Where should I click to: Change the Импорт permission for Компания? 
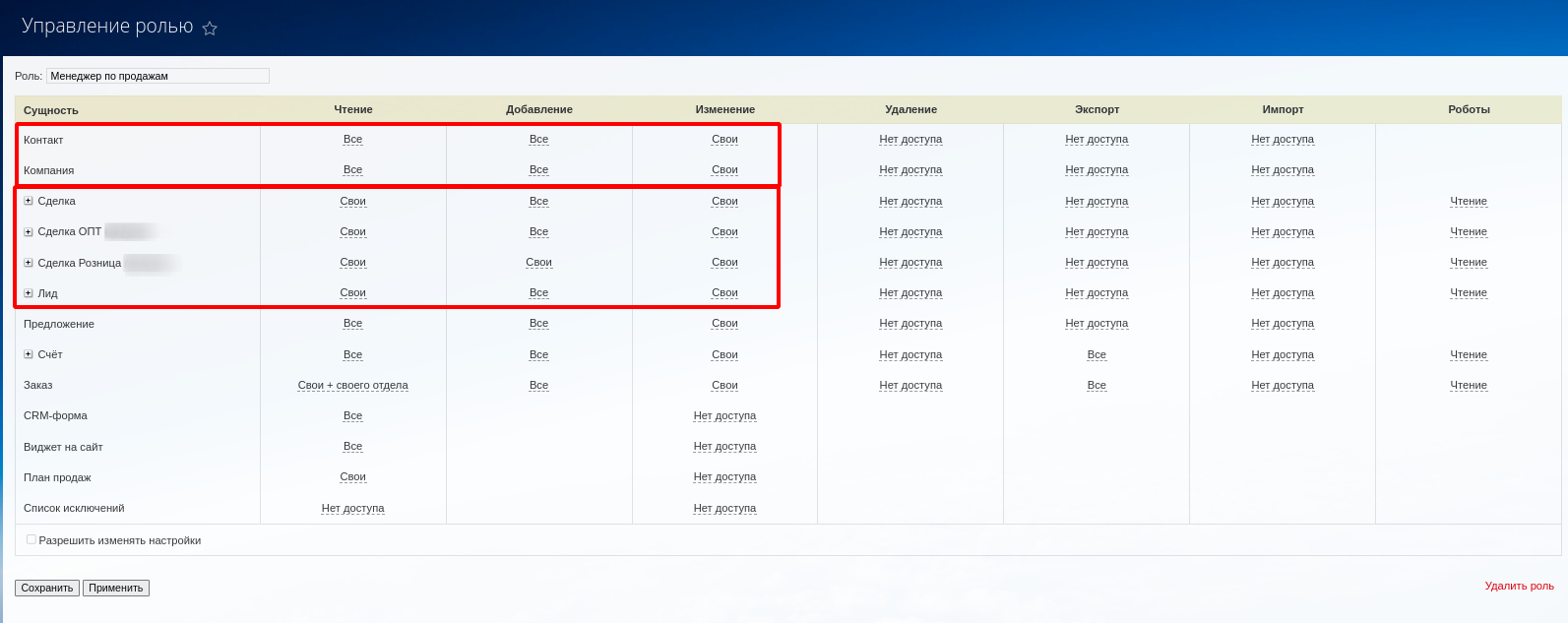1283,170
